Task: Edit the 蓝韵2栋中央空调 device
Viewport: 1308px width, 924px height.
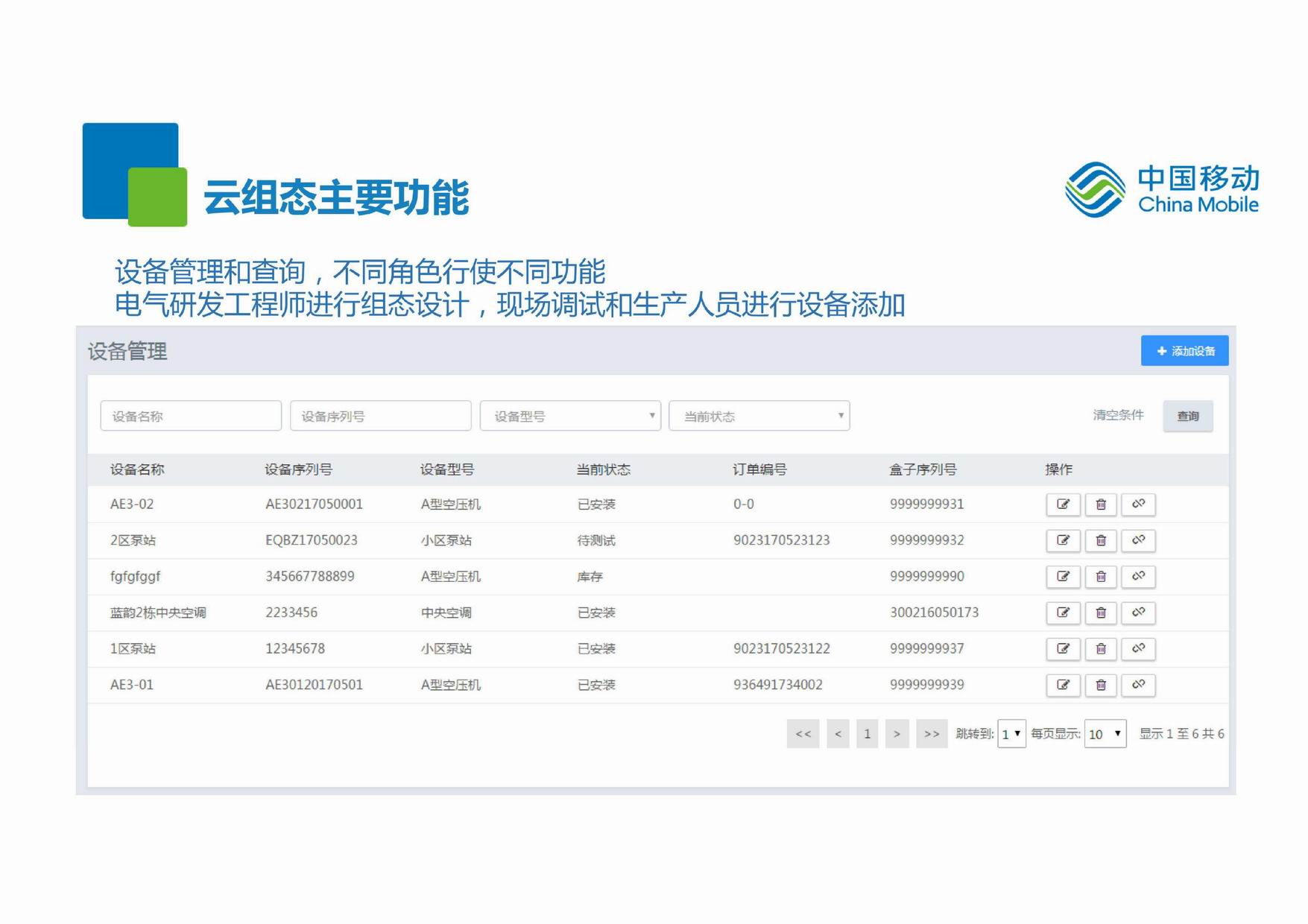Action: point(1063,613)
